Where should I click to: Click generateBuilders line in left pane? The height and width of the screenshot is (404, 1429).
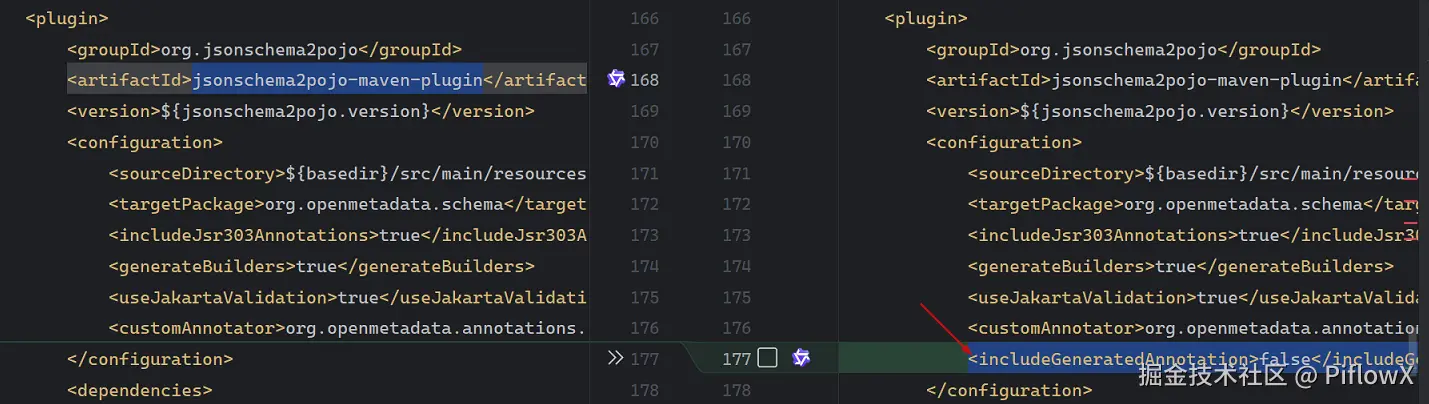pyautogui.click(x=321, y=266)
